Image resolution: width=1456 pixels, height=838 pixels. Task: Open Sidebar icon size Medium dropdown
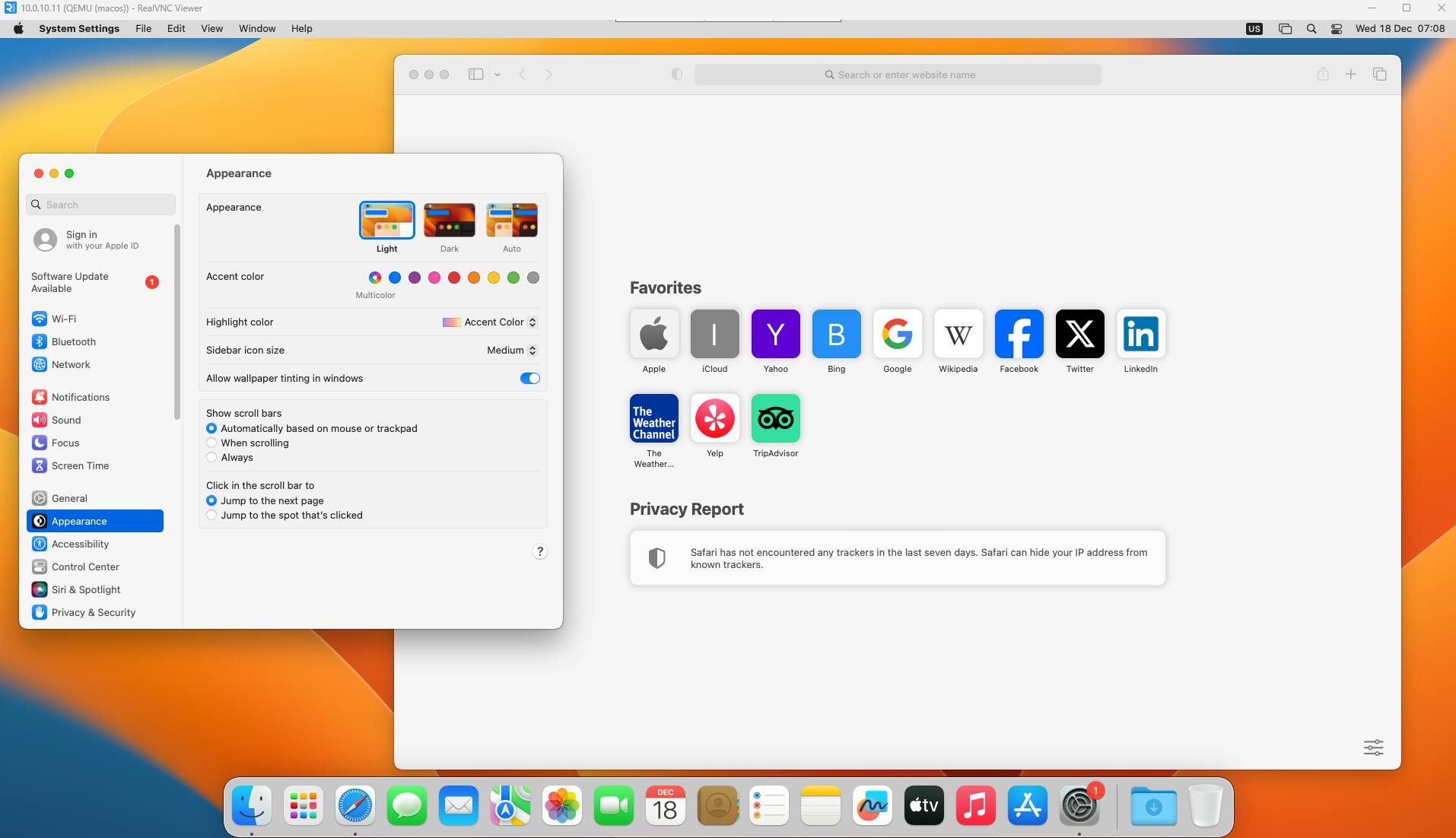(x=512, y=350)
